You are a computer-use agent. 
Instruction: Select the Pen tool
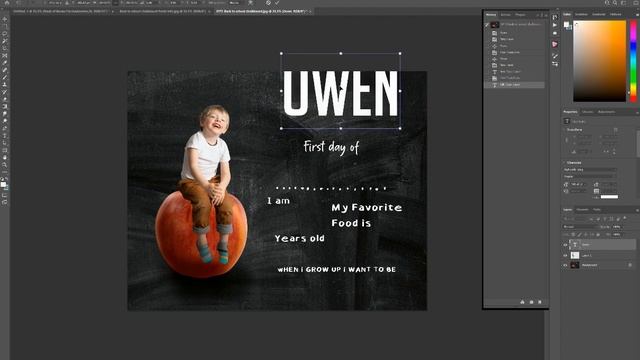5,129
